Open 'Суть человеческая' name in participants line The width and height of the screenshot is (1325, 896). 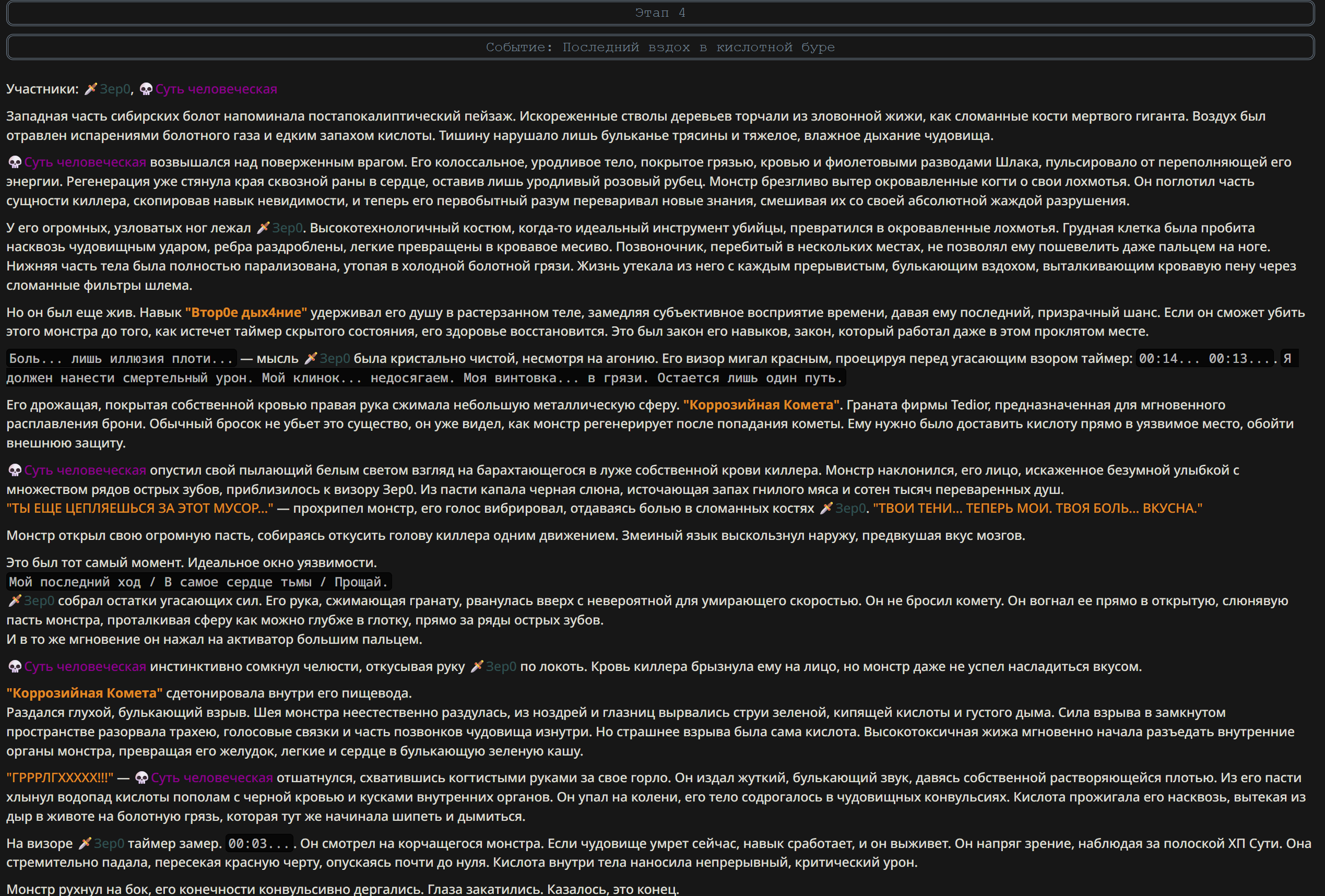tap(216, 89)
